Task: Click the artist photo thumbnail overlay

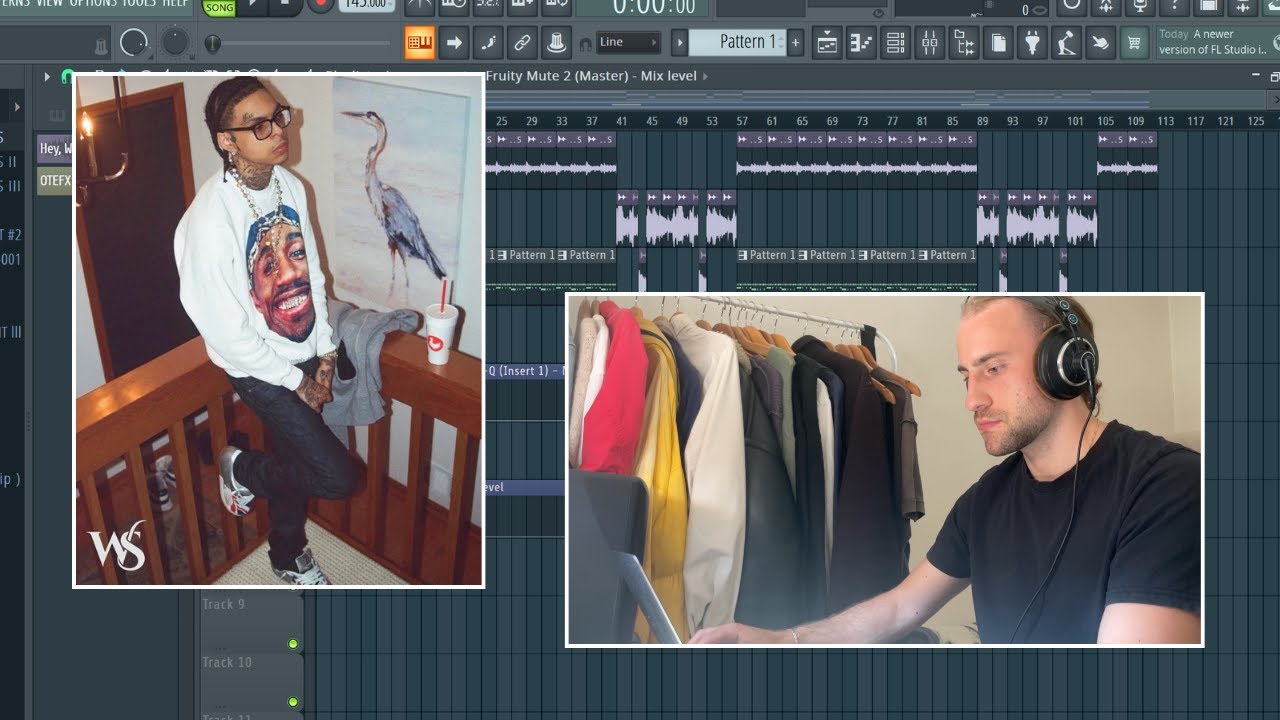Action: pyautogui.click(x=279, y=331)
